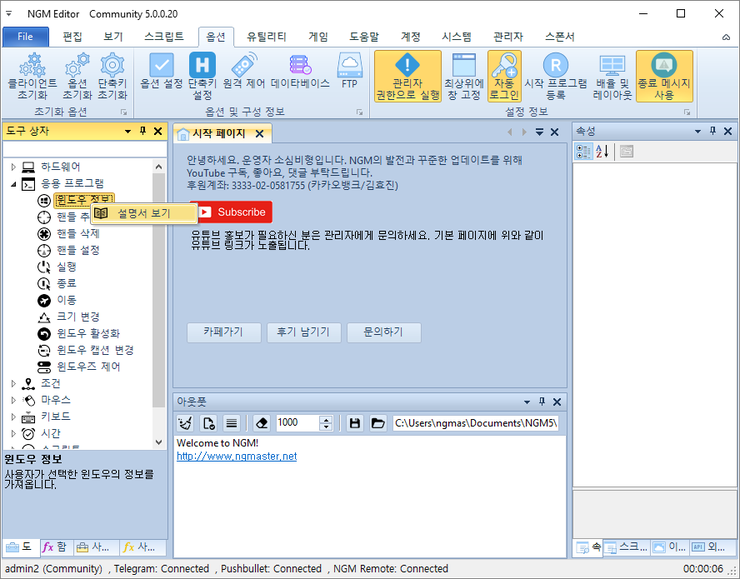Click save disk icon in output toolbar
Screen dimensions: 740x579
click(x=354, y=423)
